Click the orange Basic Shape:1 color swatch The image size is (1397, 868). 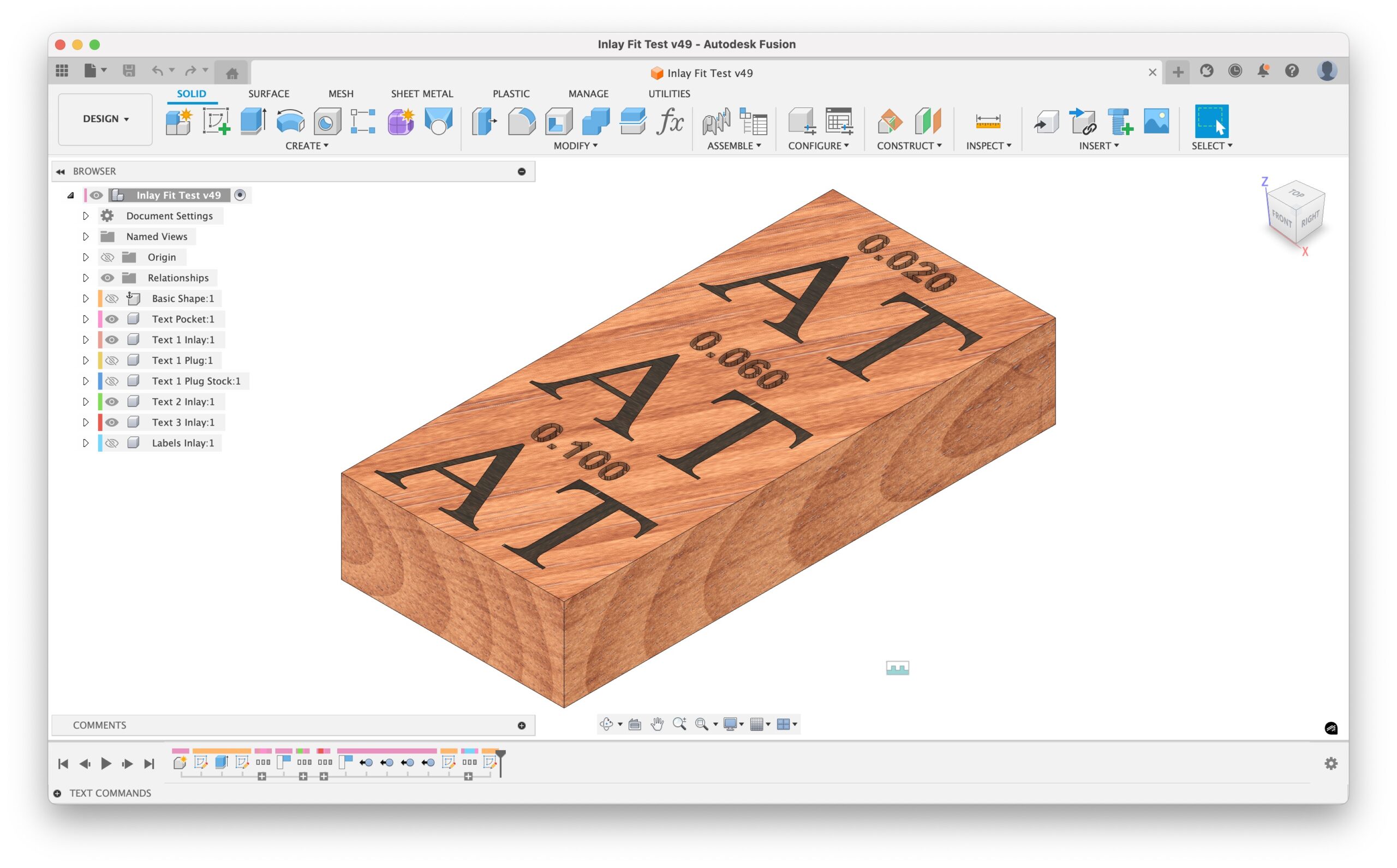(100, 298)
